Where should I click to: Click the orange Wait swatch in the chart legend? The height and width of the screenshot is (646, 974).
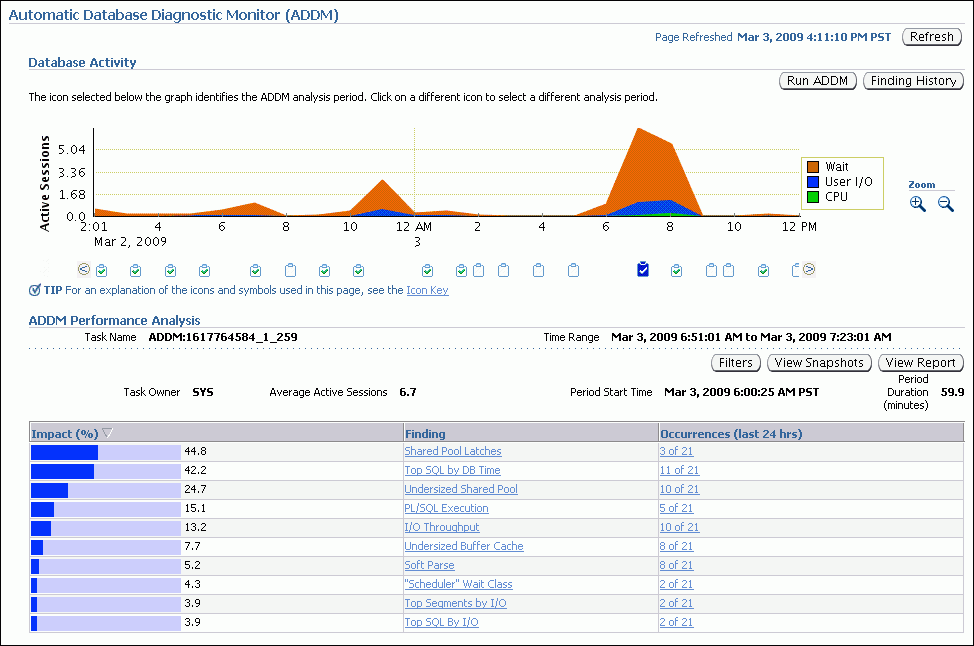(x=813, y=166)
